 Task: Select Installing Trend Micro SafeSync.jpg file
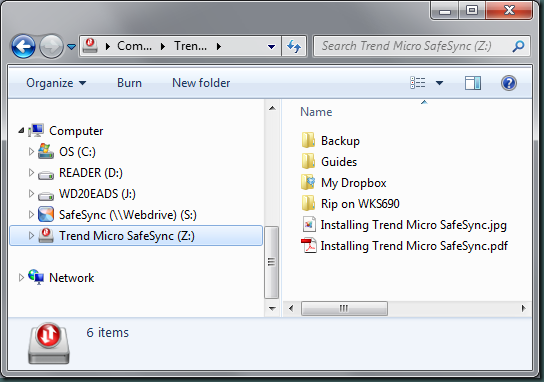(x=414, y=225)
